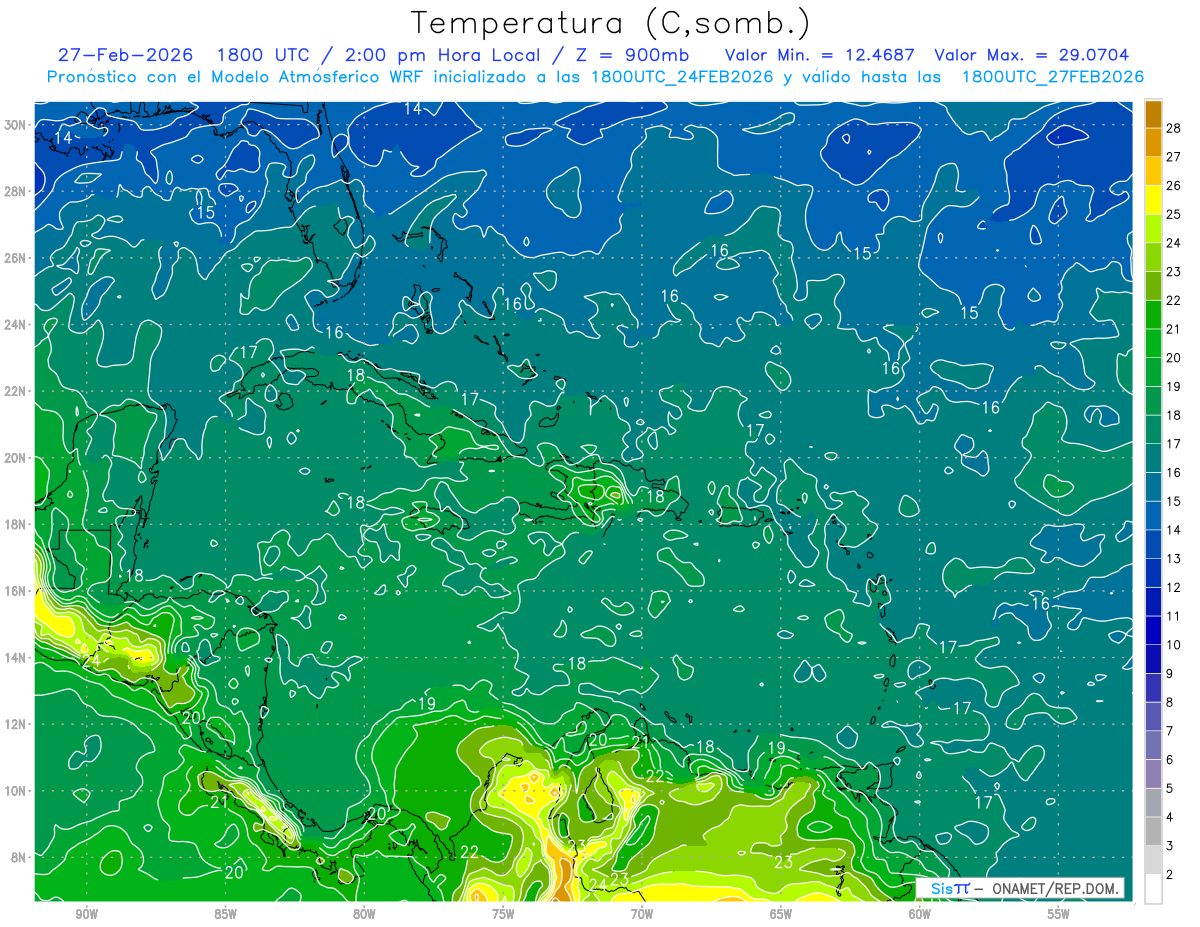Click the "28N" latitude axis label
This screenshot has width=1200, height=927.
click(15, 191)
